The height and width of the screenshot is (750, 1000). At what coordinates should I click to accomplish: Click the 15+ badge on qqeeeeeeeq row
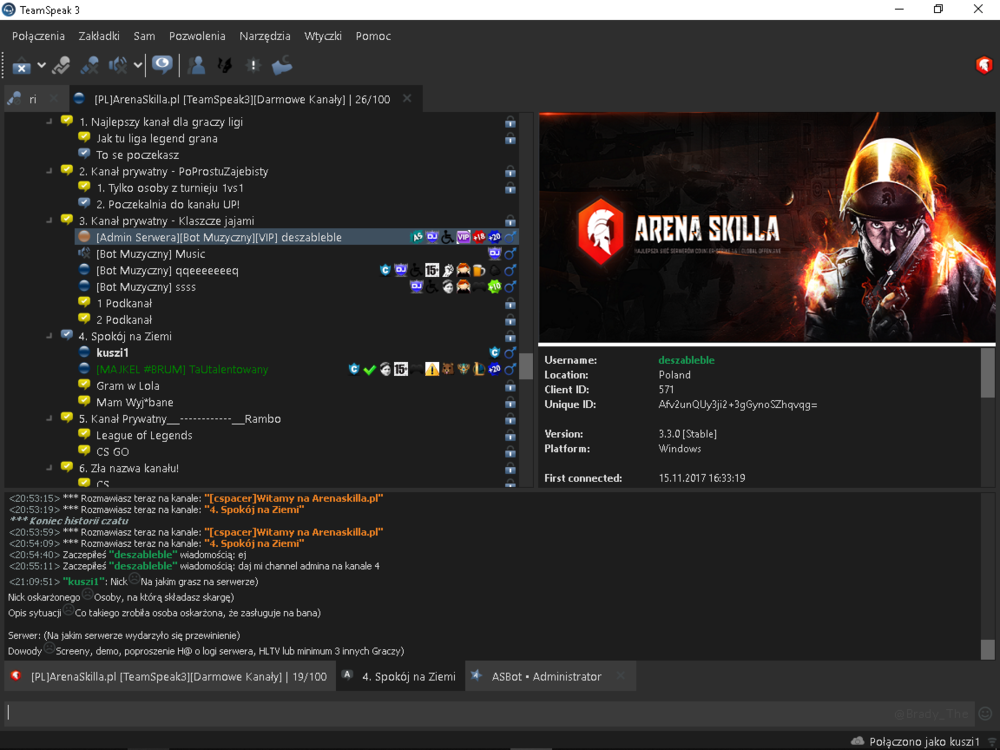click(x=432, y=270)
